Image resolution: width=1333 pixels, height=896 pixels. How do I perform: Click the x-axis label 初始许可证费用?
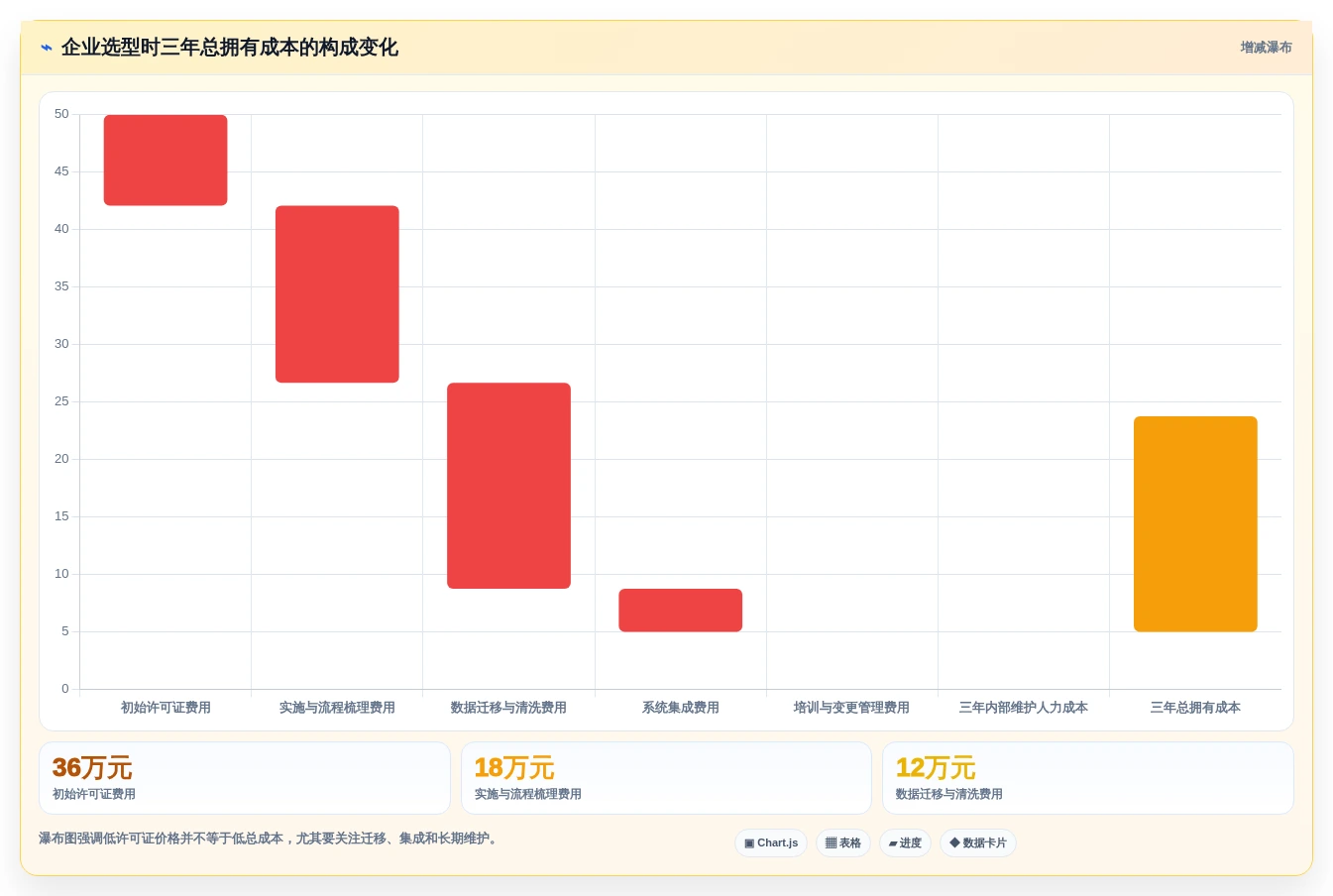pyautogui.click(x=166, y=708)
